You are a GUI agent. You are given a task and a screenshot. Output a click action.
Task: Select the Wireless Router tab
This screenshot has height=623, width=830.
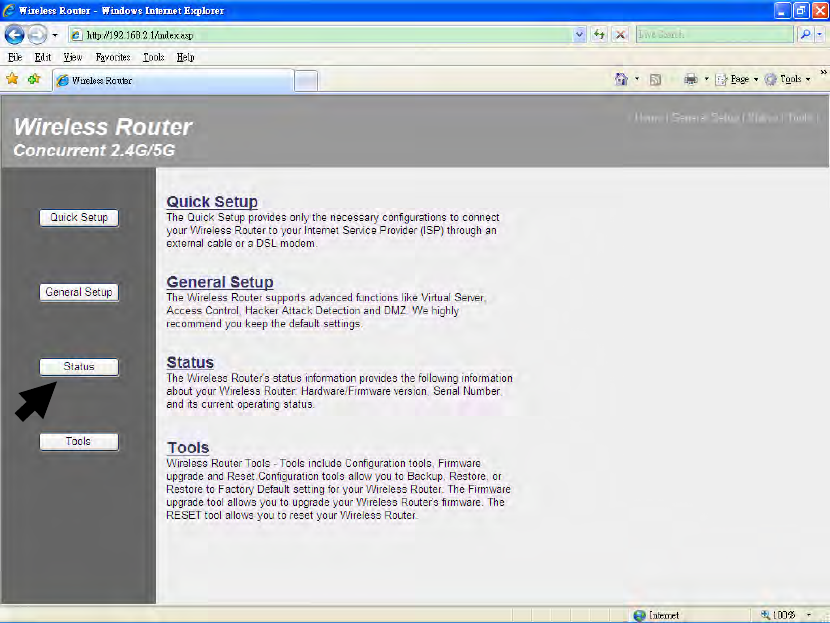[x=173, y=80]
